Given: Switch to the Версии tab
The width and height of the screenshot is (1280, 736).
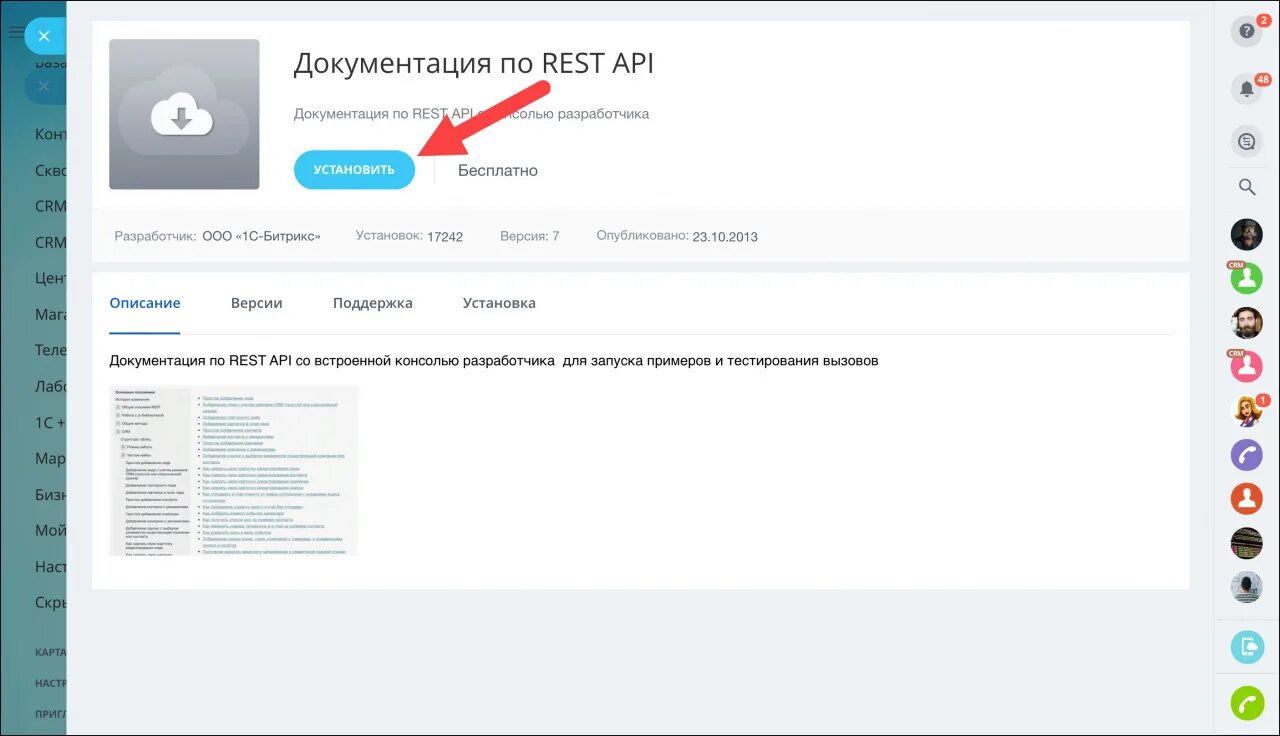Looking at the screenshot, I should tap(257, 303).
